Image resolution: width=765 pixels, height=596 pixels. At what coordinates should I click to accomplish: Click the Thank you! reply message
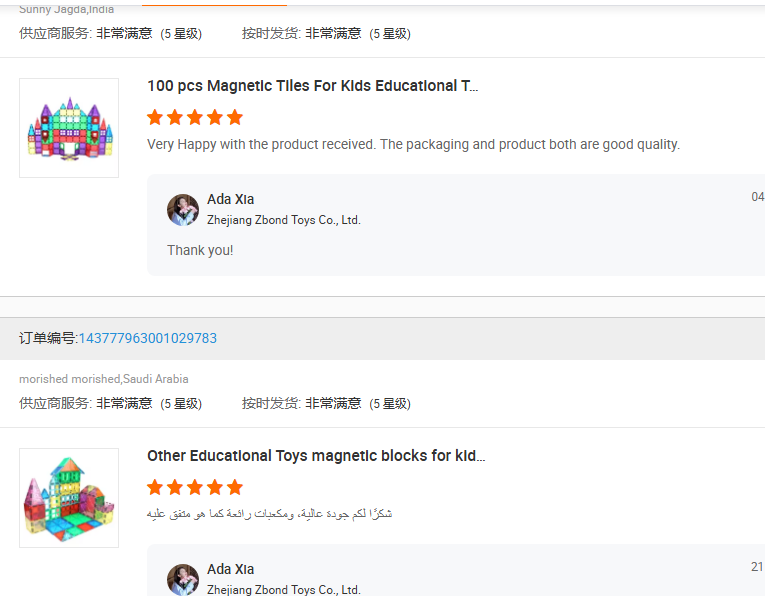coord(200,250)
